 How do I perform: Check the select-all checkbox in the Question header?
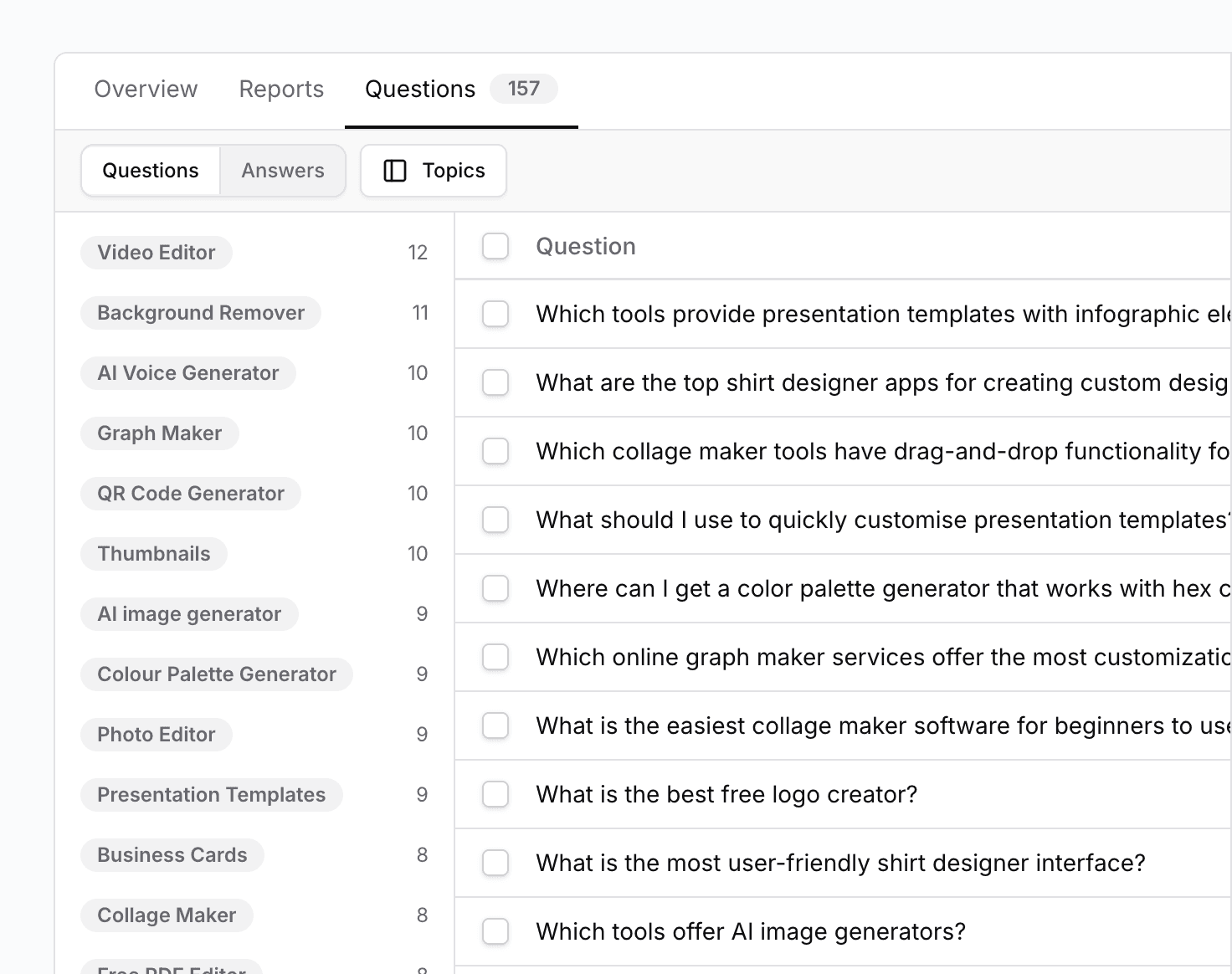click(x=495, y=247)
